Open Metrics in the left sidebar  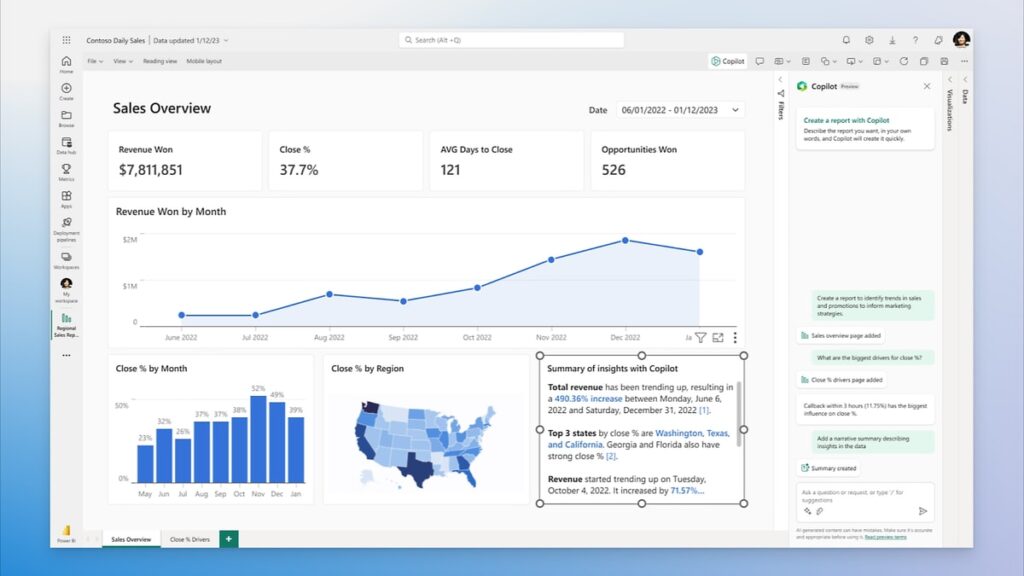(66, 172)
